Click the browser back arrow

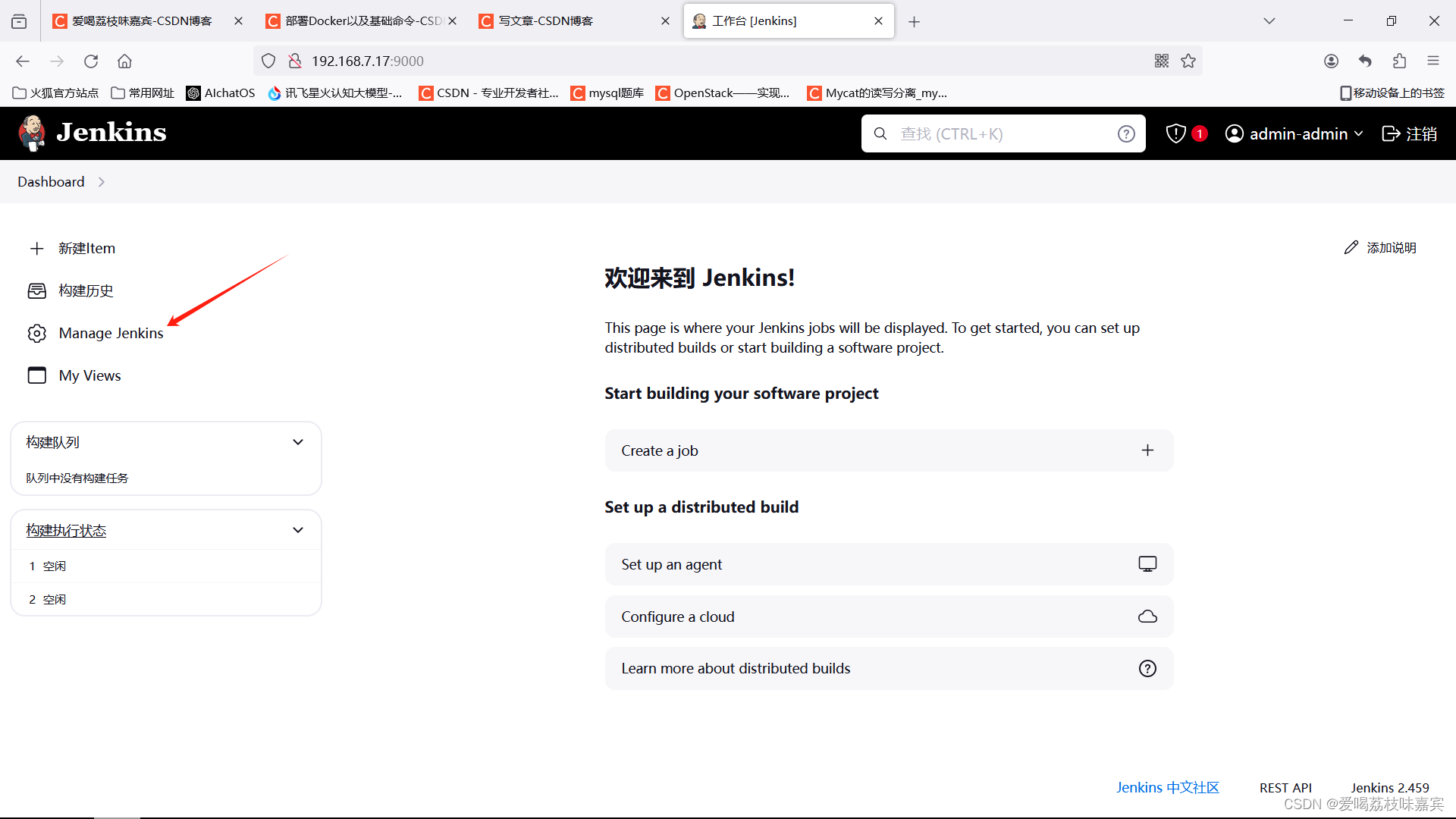coord(23,61)
